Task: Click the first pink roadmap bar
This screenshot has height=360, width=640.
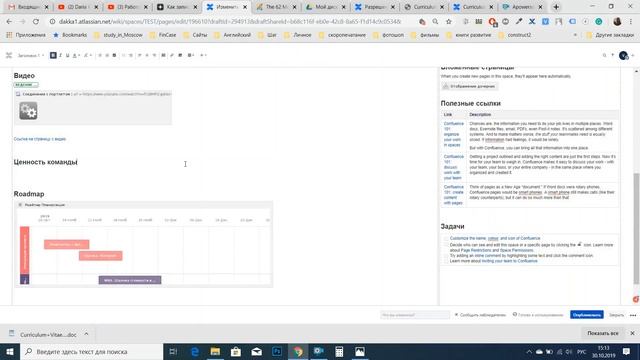Action: point(67,244)
